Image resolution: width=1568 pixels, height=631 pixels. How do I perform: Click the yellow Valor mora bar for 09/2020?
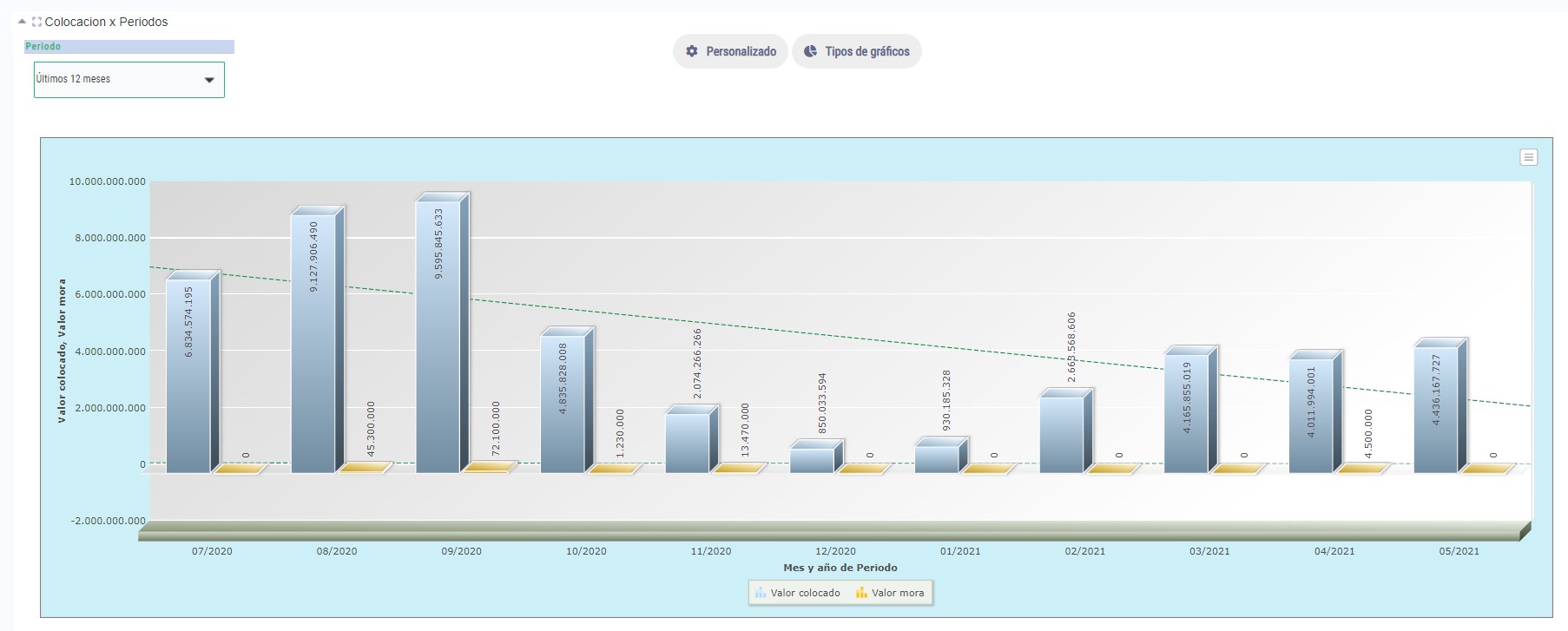[x=486, y=468]
